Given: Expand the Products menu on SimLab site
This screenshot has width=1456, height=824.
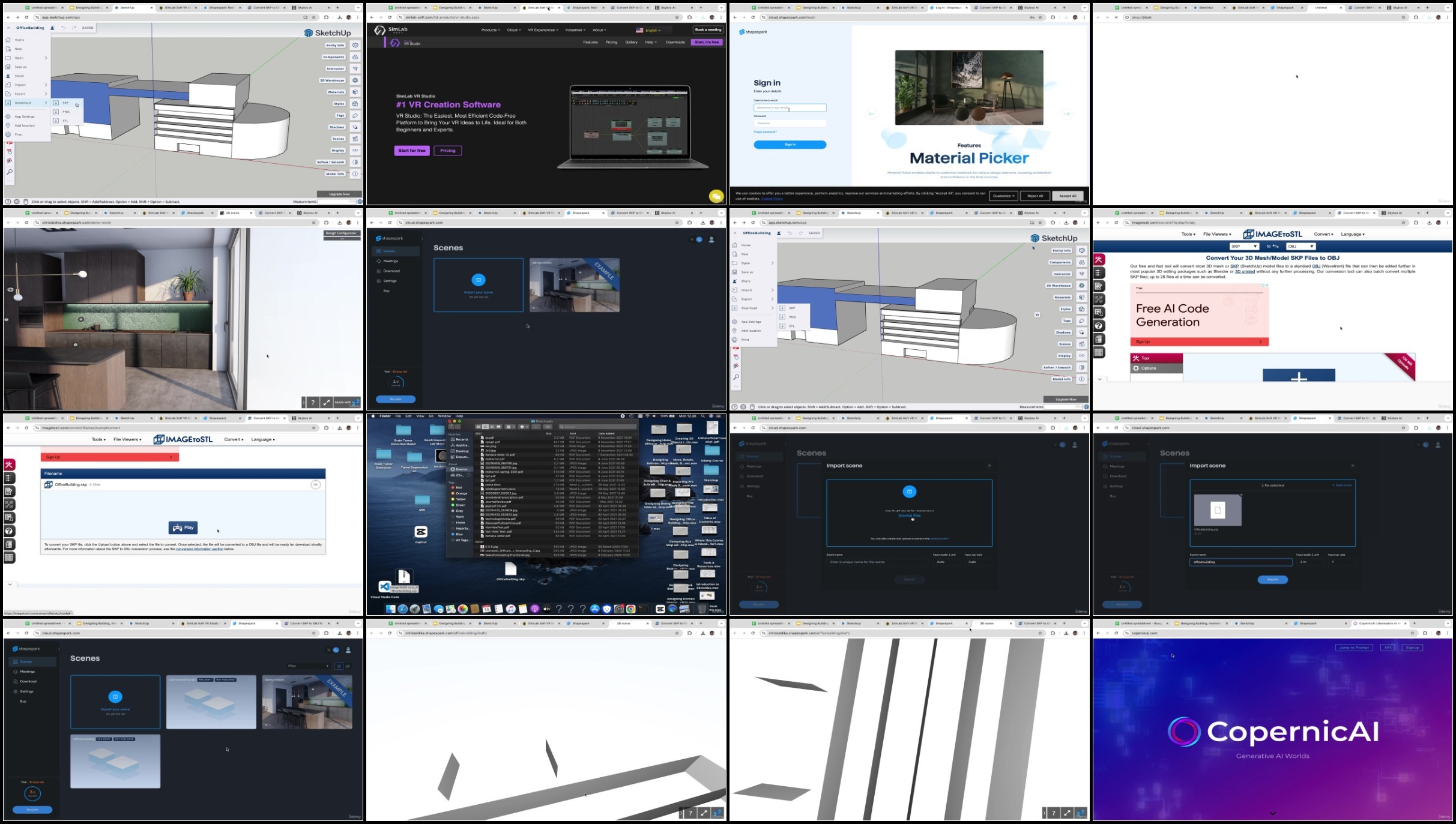Looking at the screenshot, I should point(491,30).
